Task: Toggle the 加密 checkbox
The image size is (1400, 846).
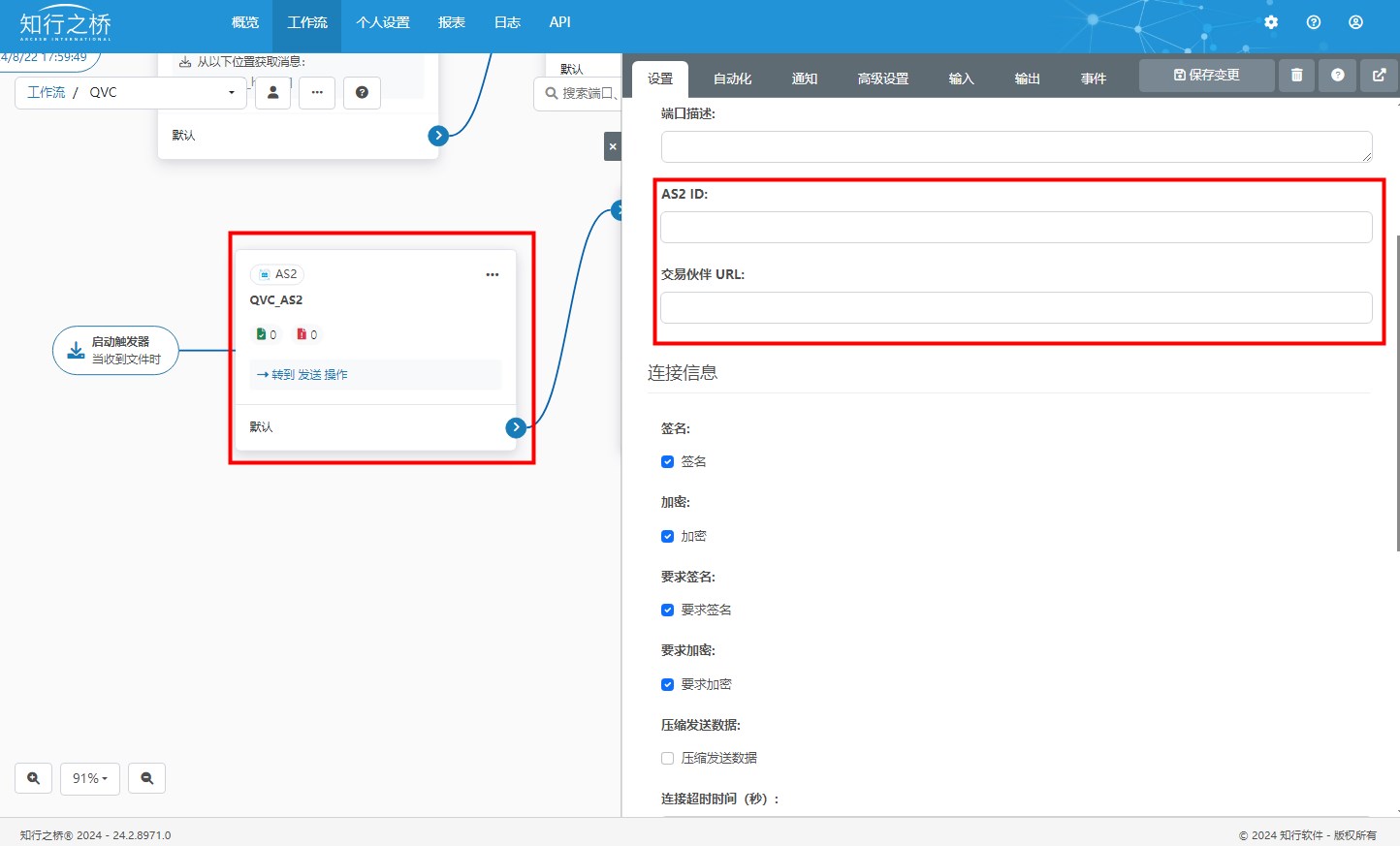Action: coord(667,537)
